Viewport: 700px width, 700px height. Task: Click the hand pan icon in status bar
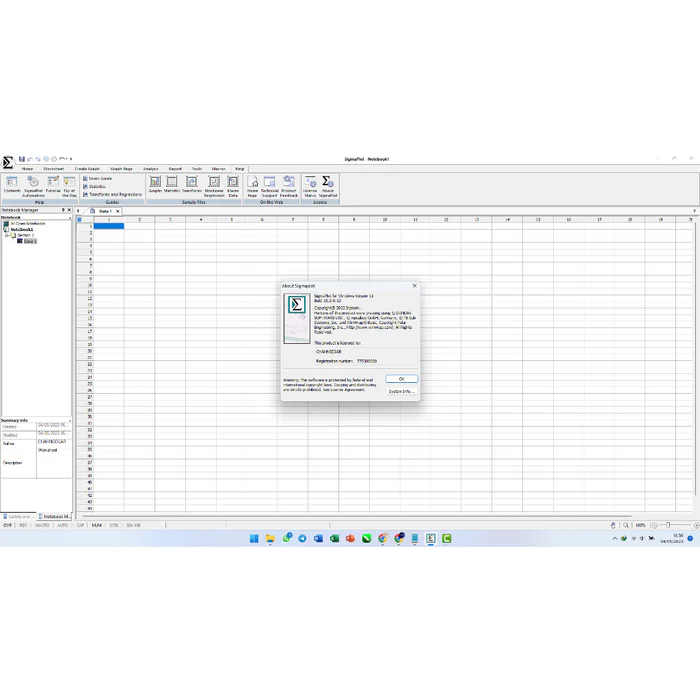tap(613, 525)
